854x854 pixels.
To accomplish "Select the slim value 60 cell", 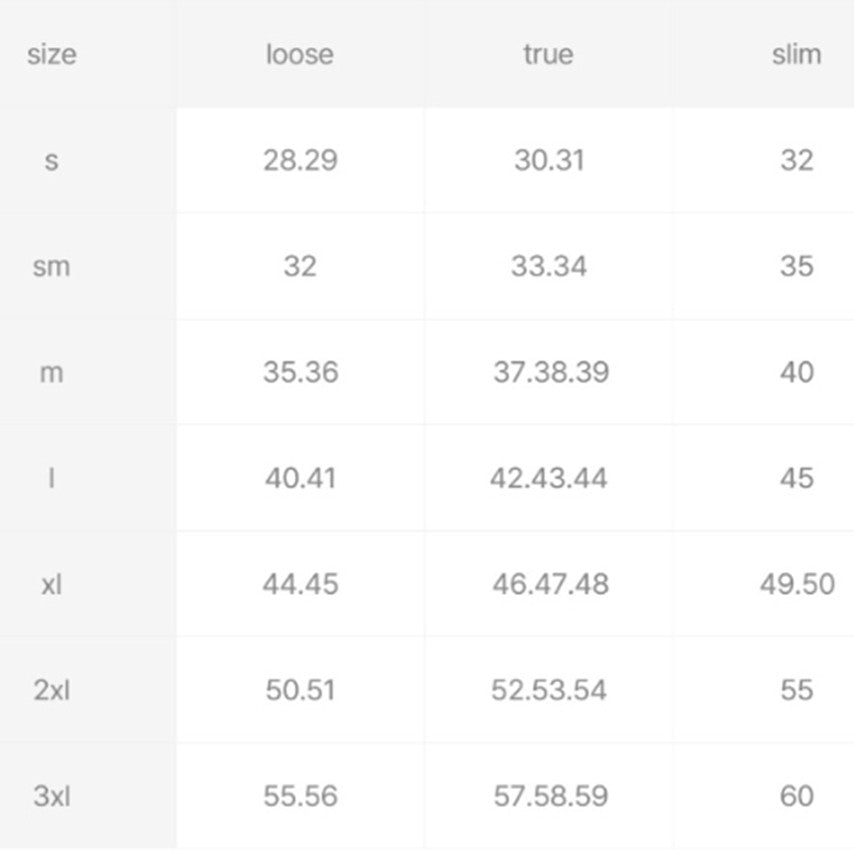I will (x=797, y=796).
